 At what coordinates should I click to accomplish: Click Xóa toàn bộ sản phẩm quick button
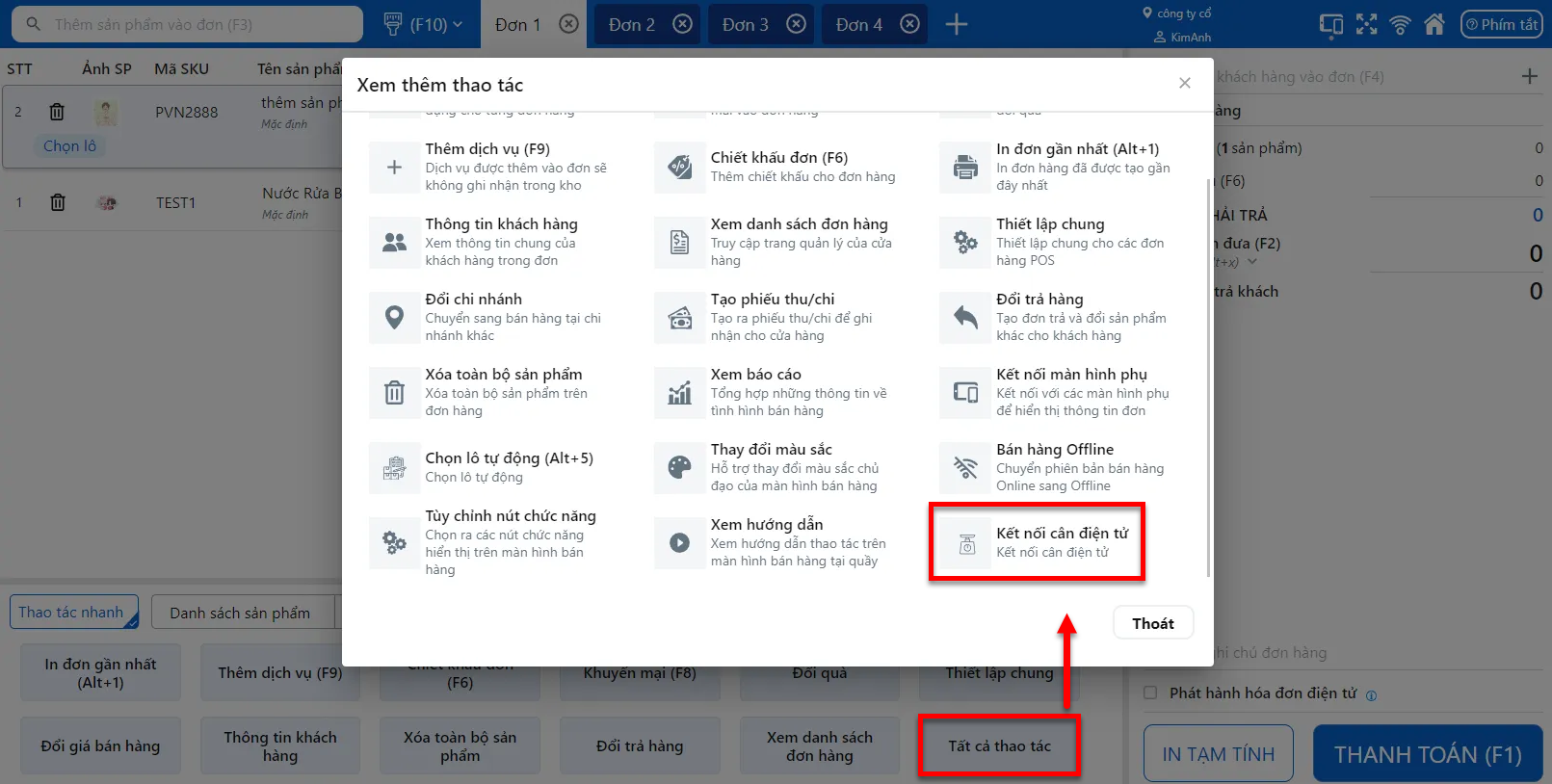[460, 745]
